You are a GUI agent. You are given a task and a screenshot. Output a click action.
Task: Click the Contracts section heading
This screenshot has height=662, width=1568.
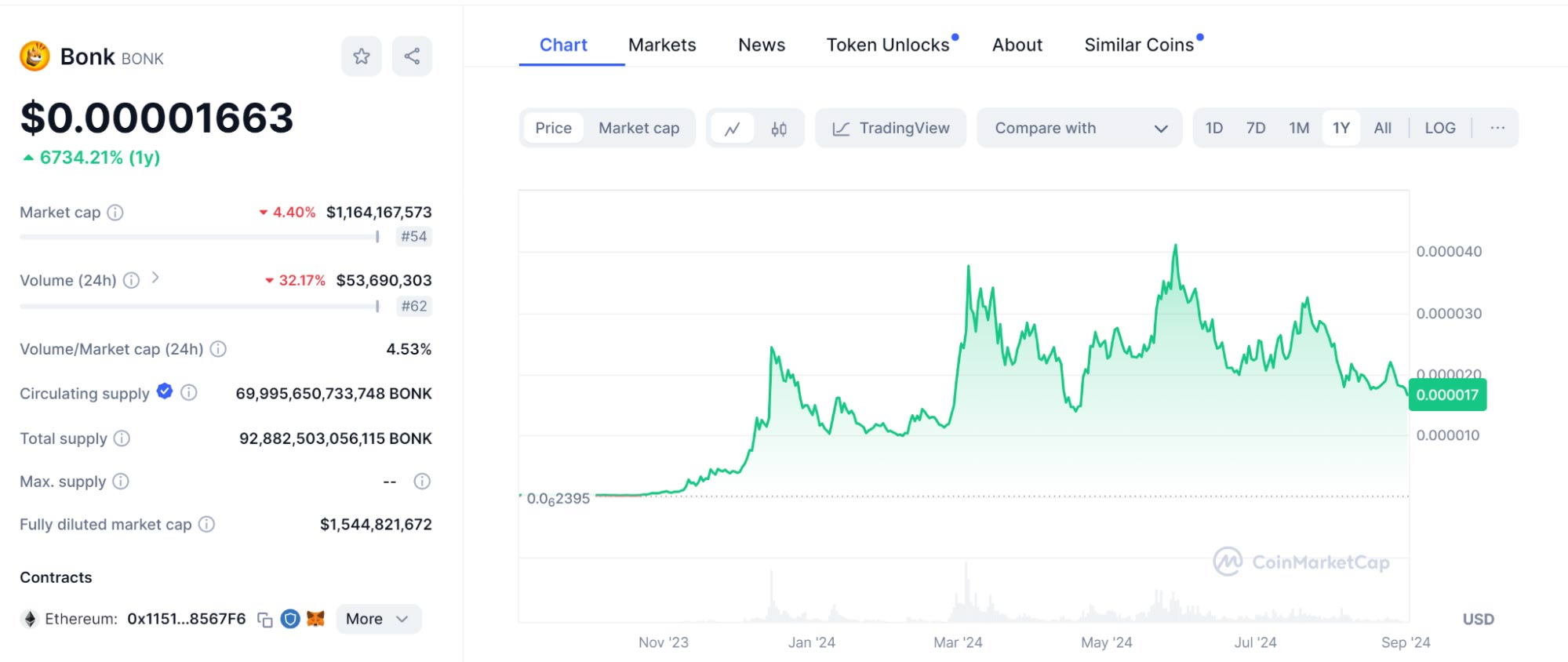pyautogui.click(x=56, y=577)
